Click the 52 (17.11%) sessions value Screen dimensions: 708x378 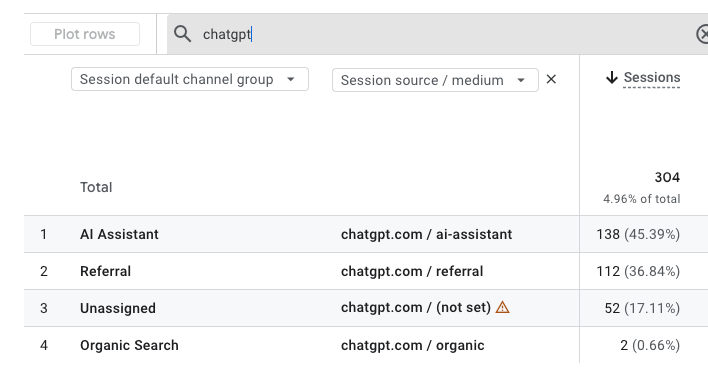642,308
